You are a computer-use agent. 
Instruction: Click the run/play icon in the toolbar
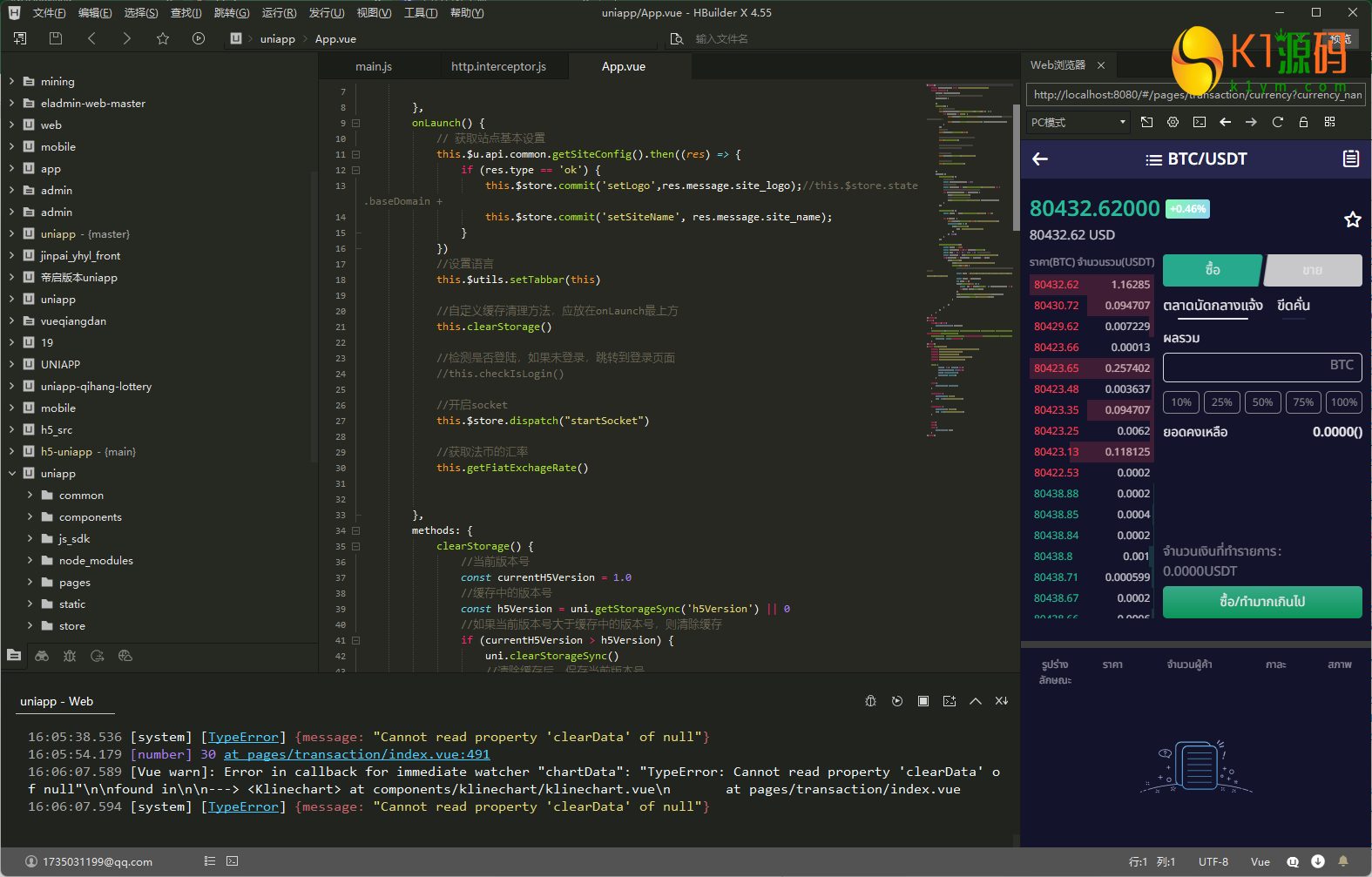[199, 38]
